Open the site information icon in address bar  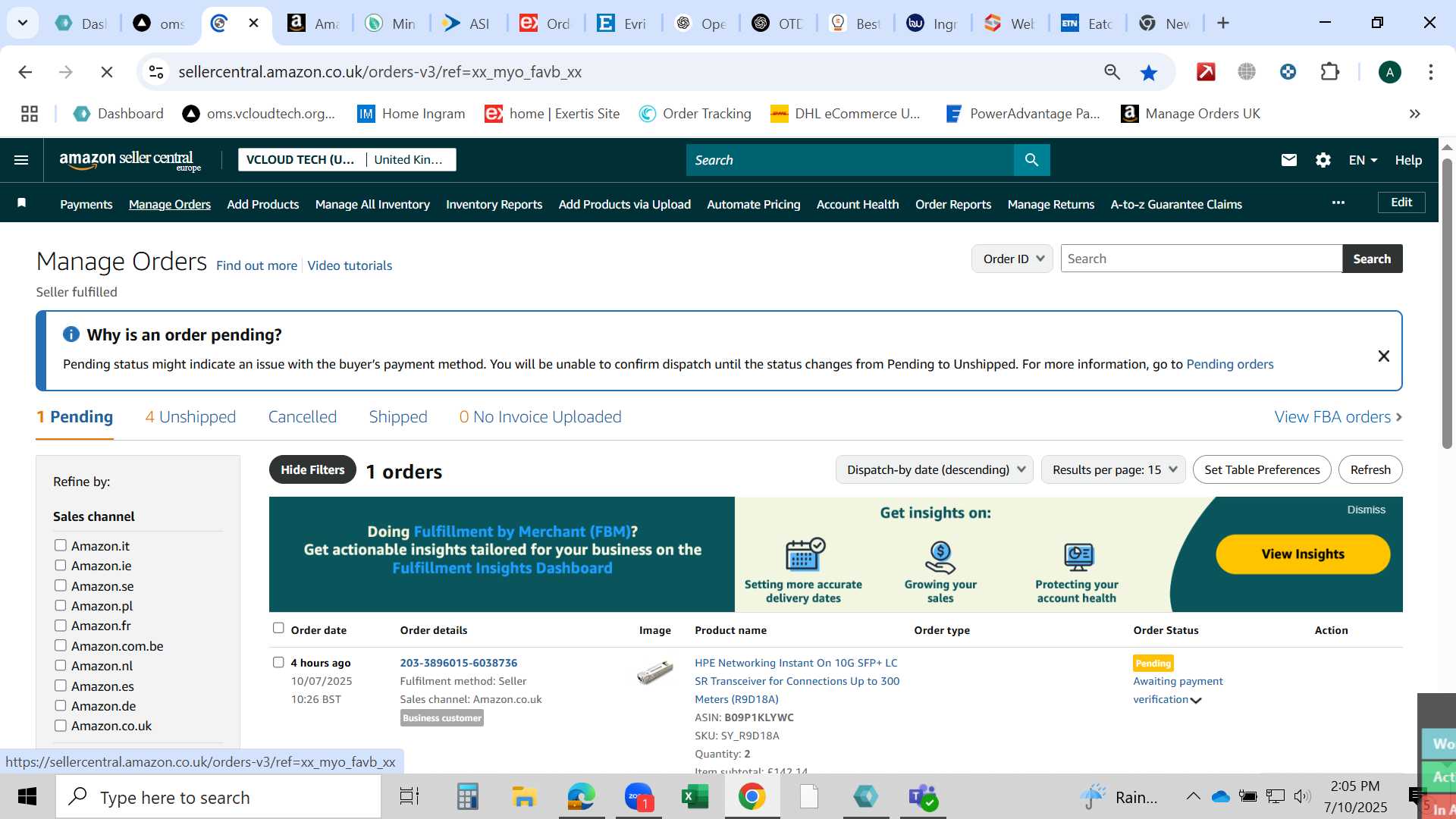click(x=156, y=72)
